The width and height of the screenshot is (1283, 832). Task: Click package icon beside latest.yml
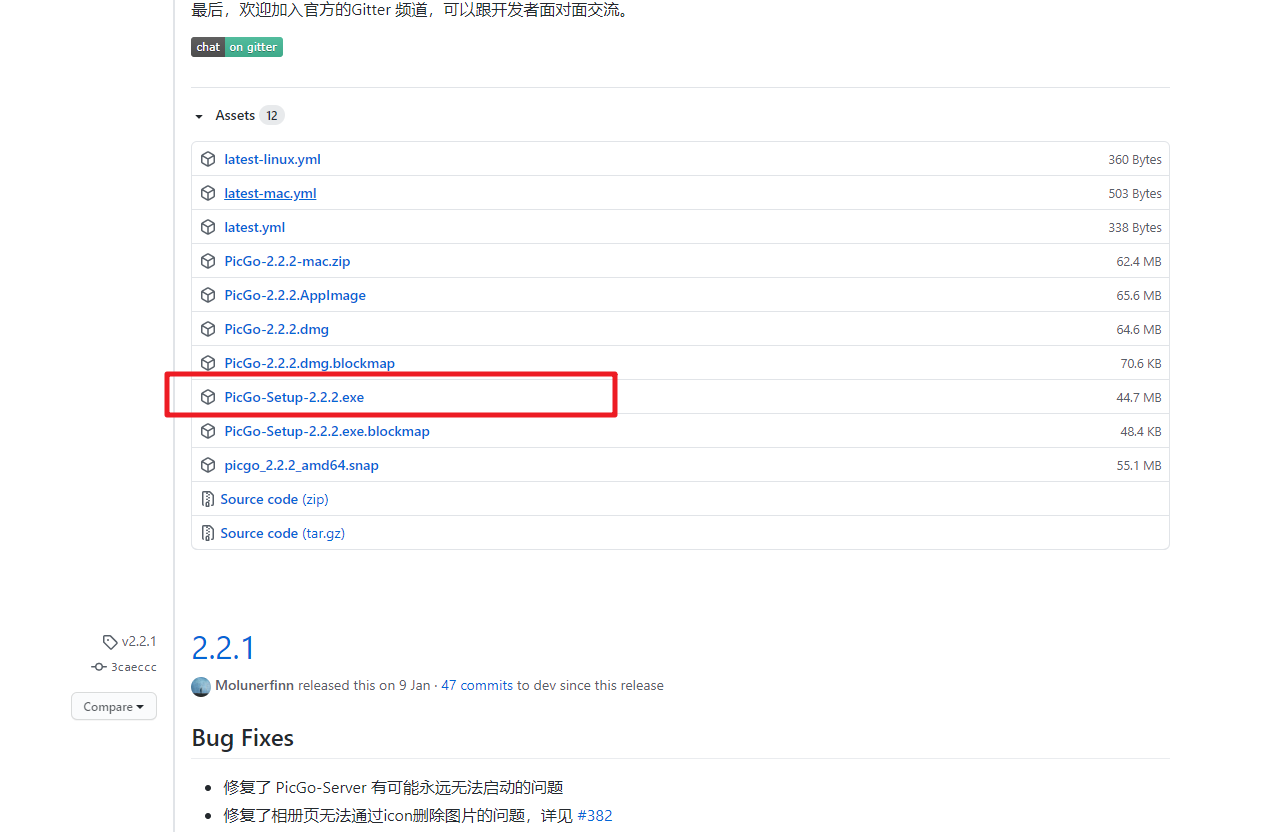coord(208,227)
